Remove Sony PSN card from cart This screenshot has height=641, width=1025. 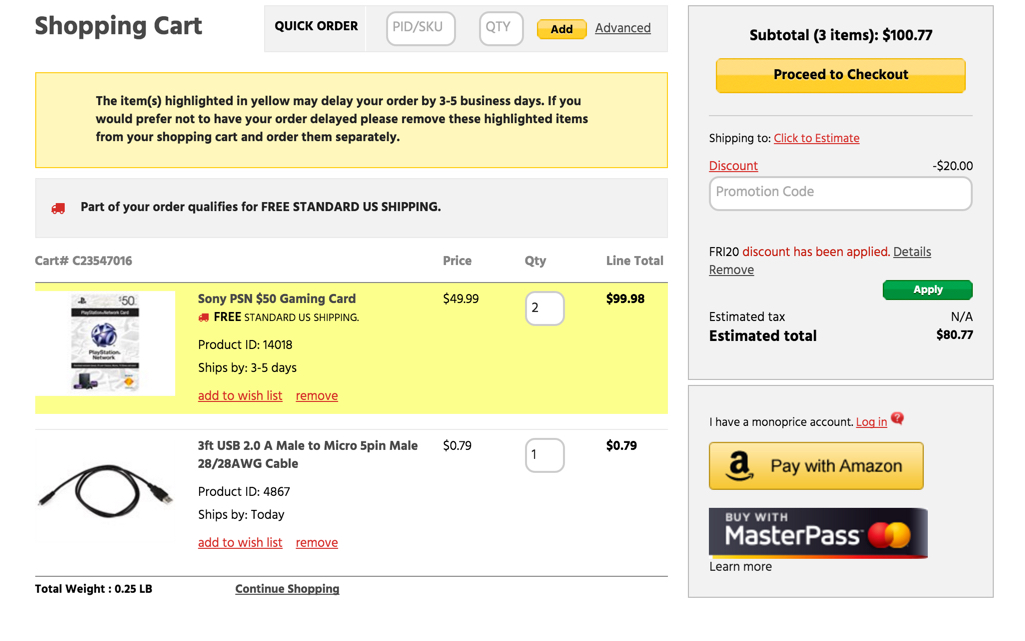tap(316, 395)
